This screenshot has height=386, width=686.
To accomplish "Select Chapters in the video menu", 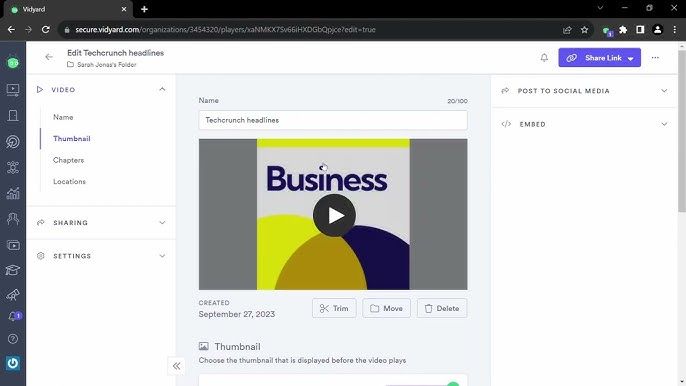I will pyautogui.click(x=69, y=160).
